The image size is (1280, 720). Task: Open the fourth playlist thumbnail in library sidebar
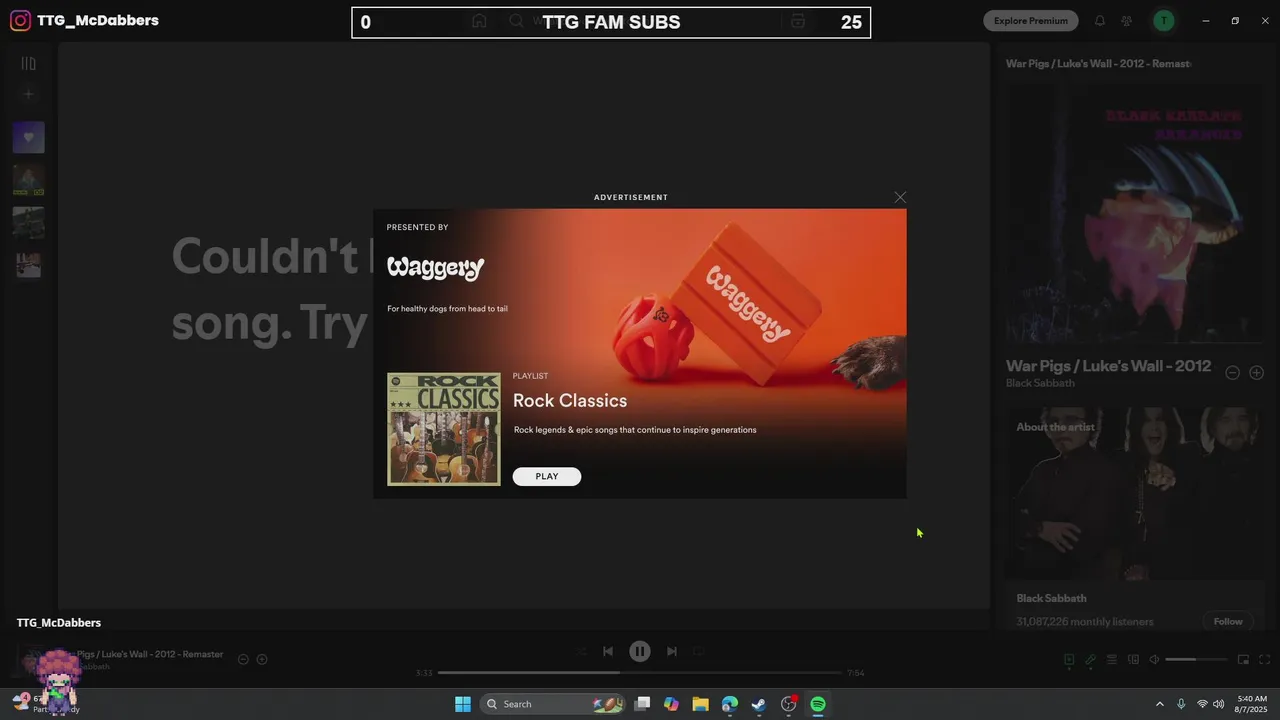[29, 265]
